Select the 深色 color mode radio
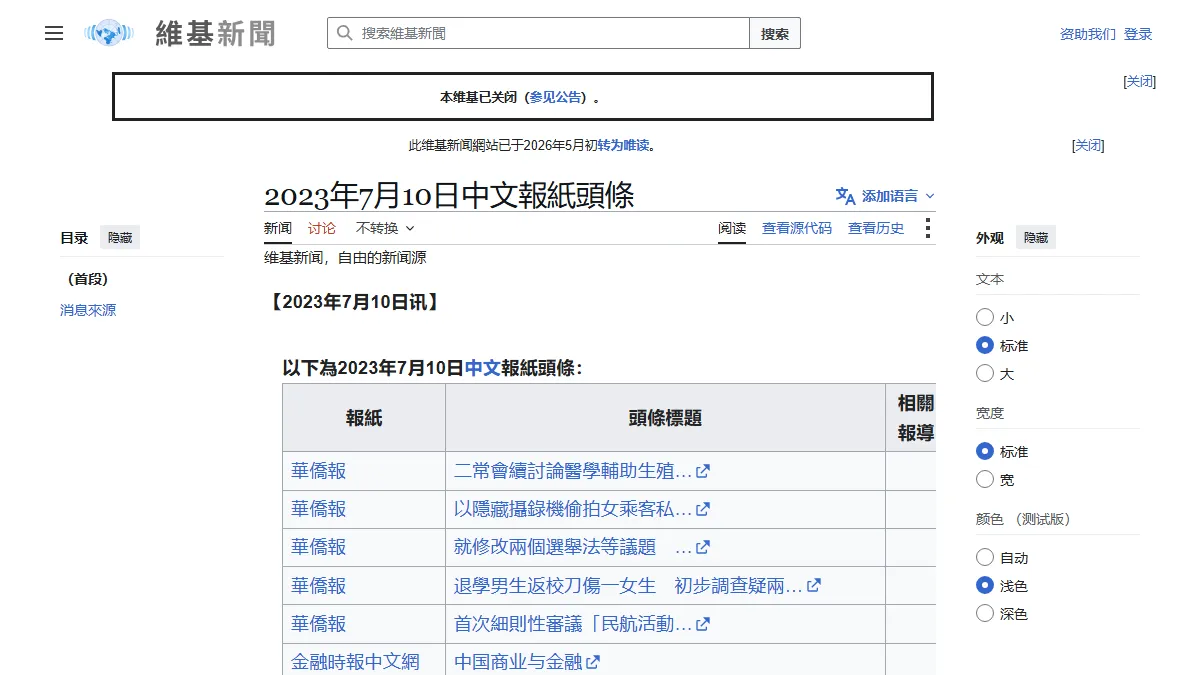Viewport: 1200px width, 675px height. pyautogui.click(x=985, y=613)
